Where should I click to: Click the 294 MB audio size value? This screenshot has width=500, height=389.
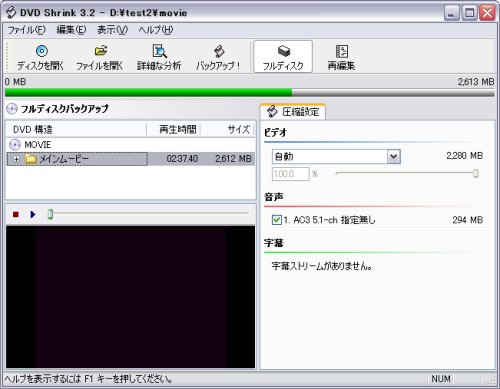coord(467,220)
